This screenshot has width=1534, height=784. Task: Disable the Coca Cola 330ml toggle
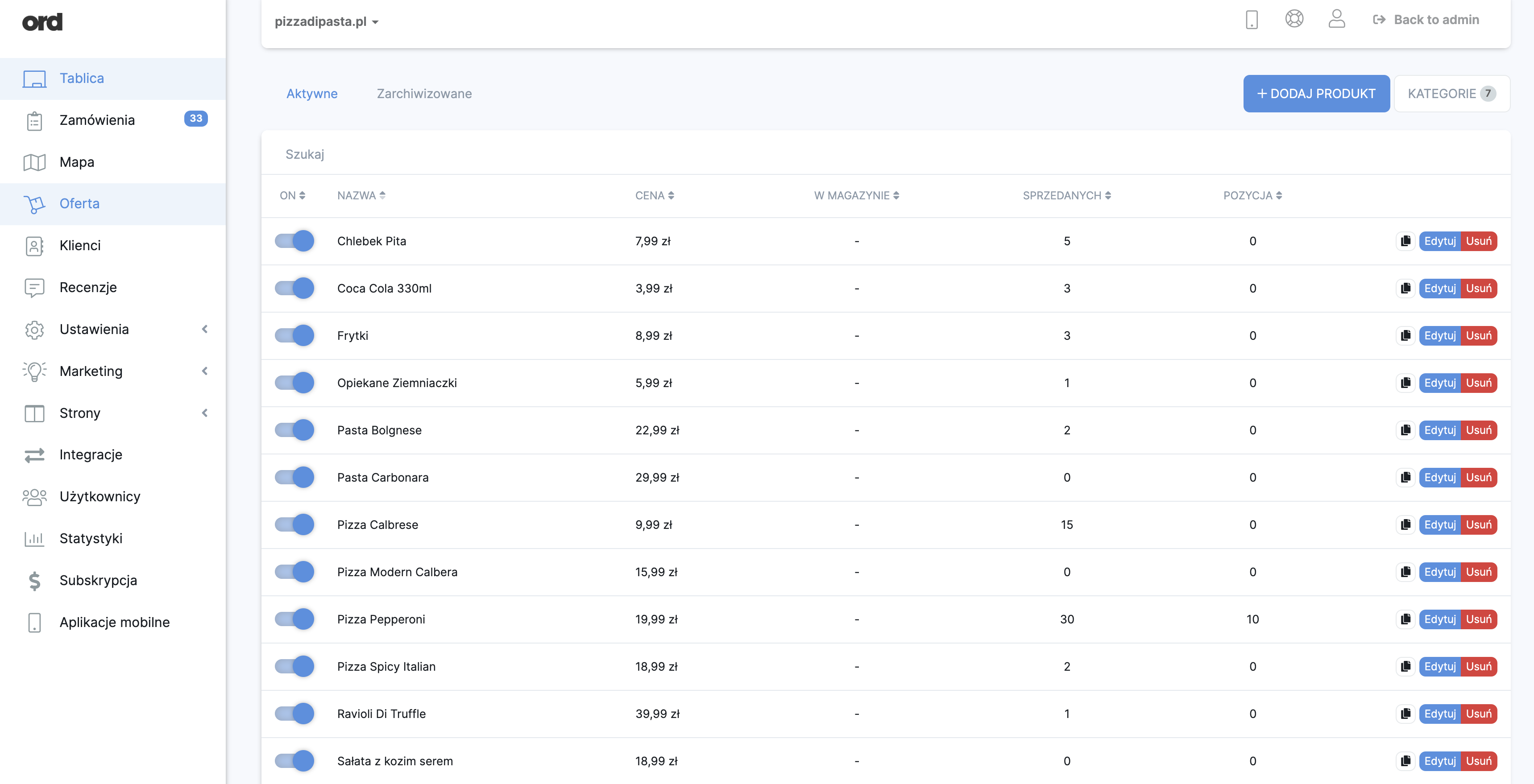coord(294,288)
